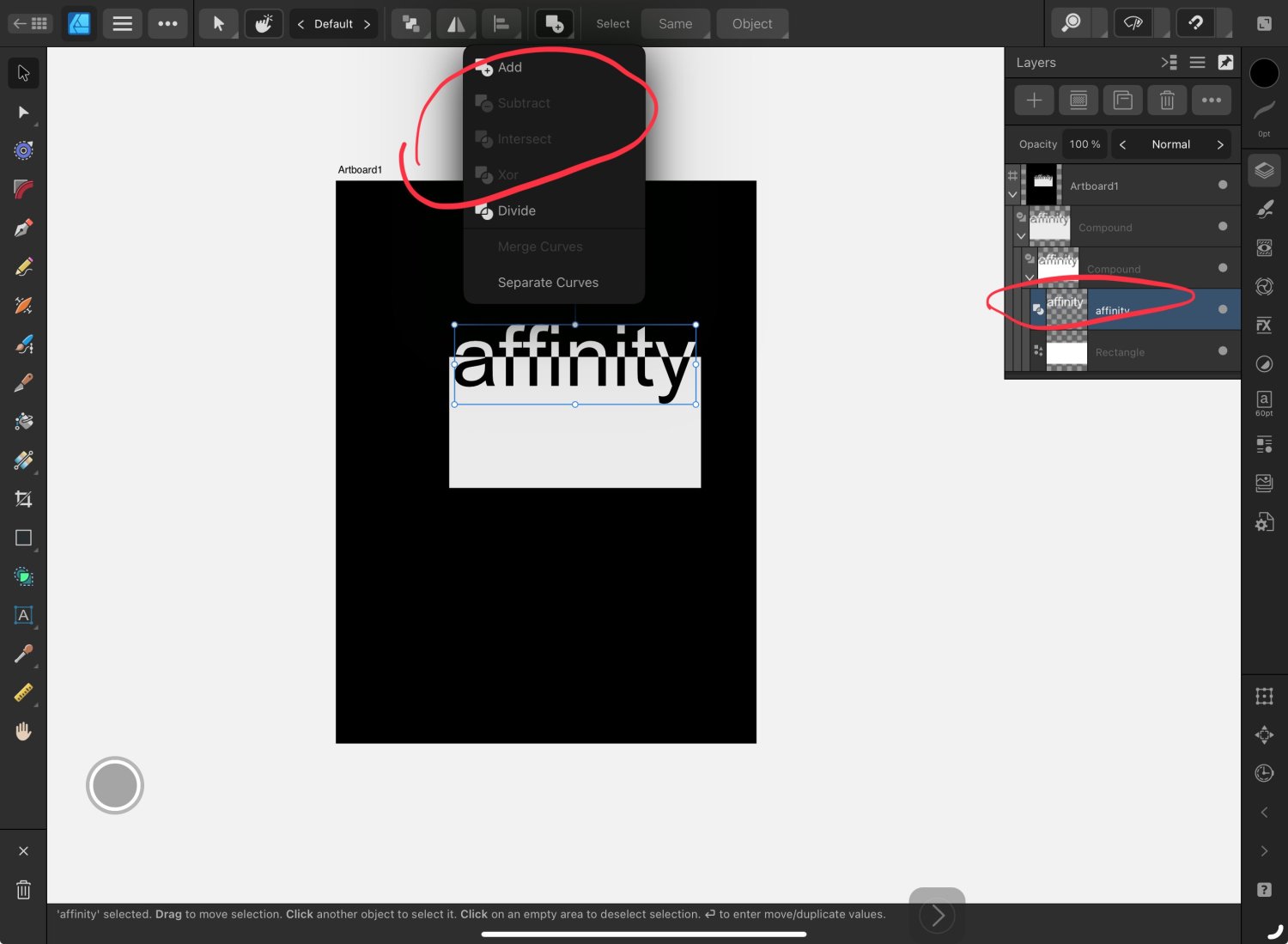1288x944 pixels.
Task: Choose Xor in the boolean menu
Action: (x=555, y=175)
